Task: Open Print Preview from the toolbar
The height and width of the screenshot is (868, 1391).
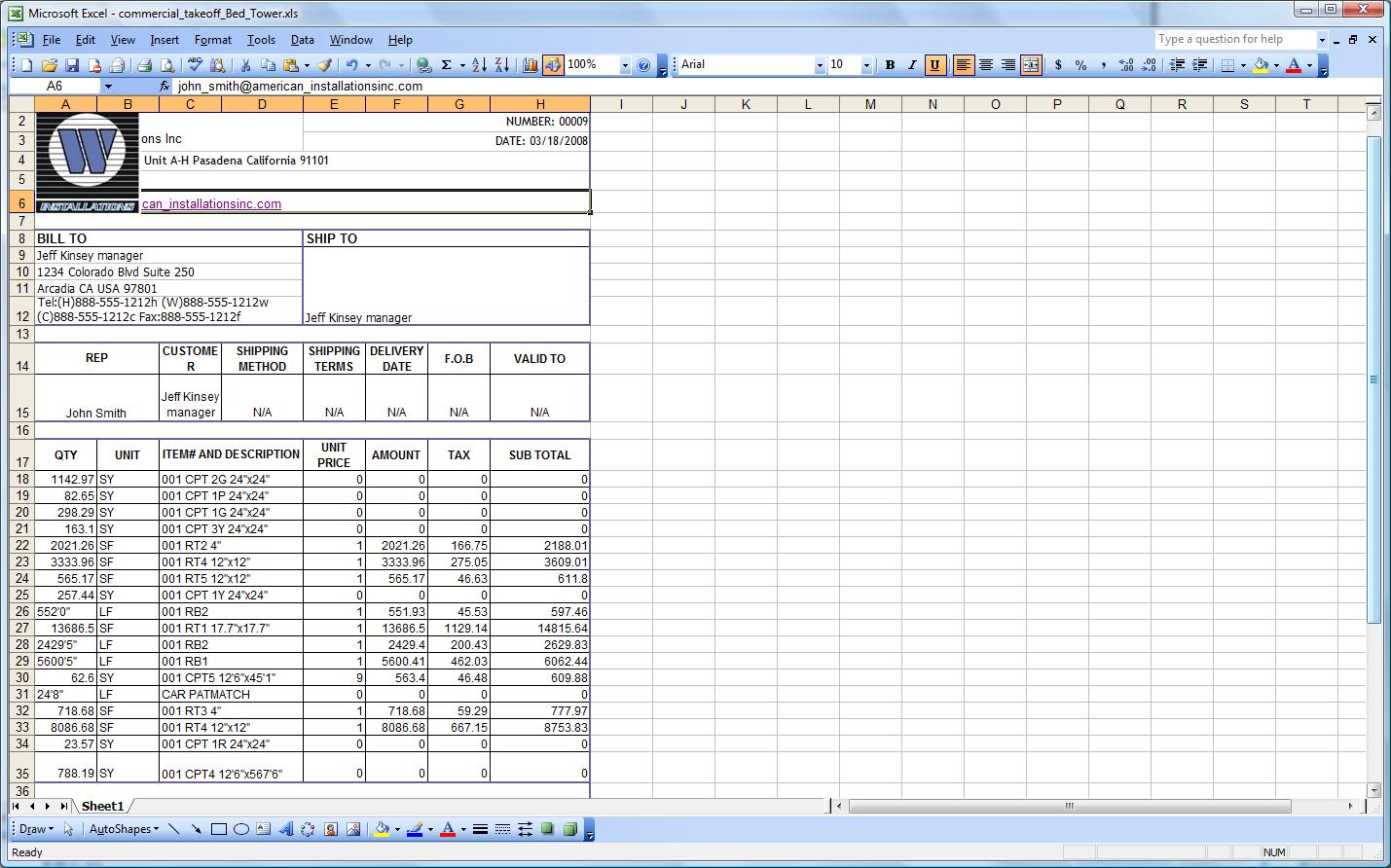Action: tap(167, 65)
